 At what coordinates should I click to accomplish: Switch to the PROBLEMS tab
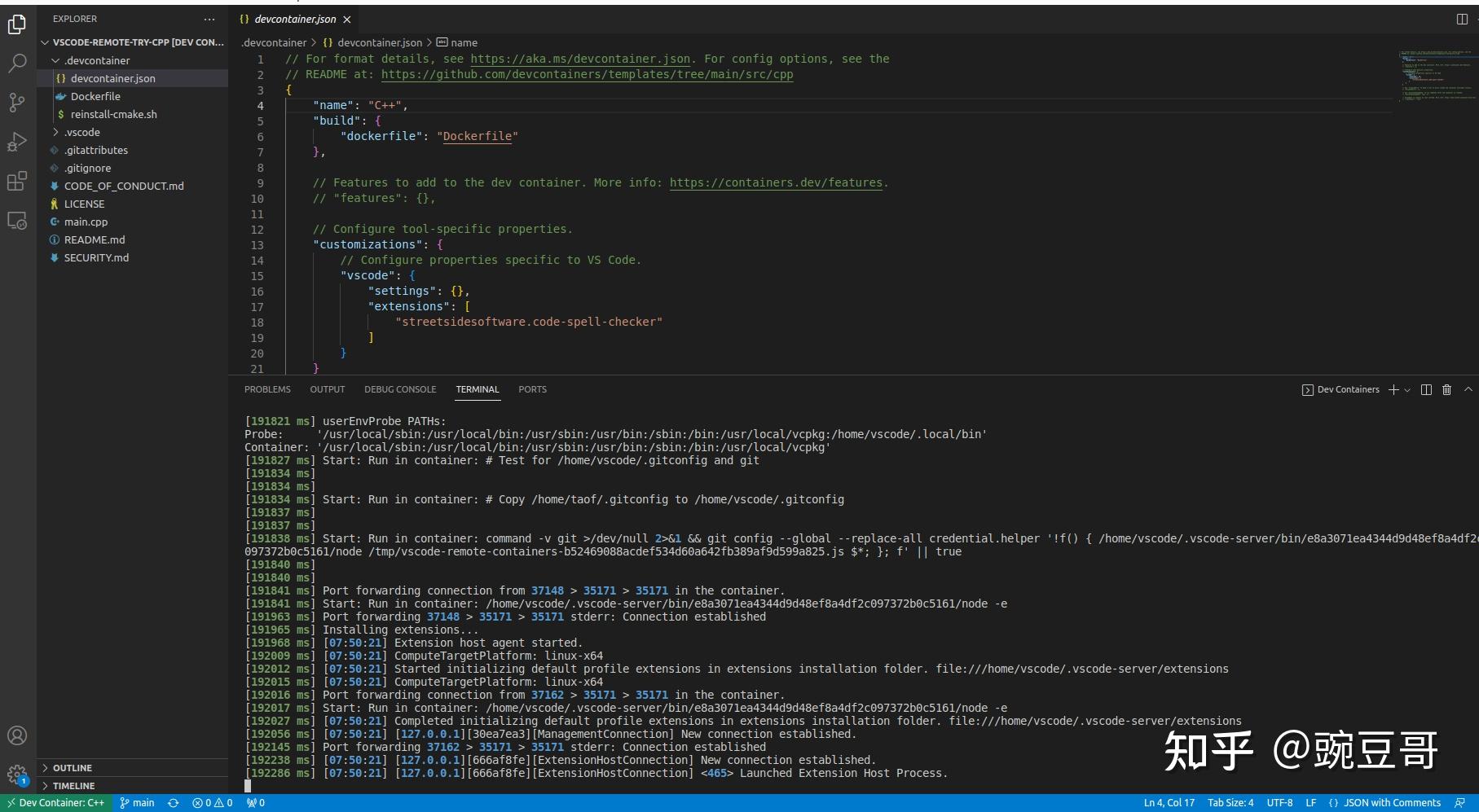(x=266, y=389)
